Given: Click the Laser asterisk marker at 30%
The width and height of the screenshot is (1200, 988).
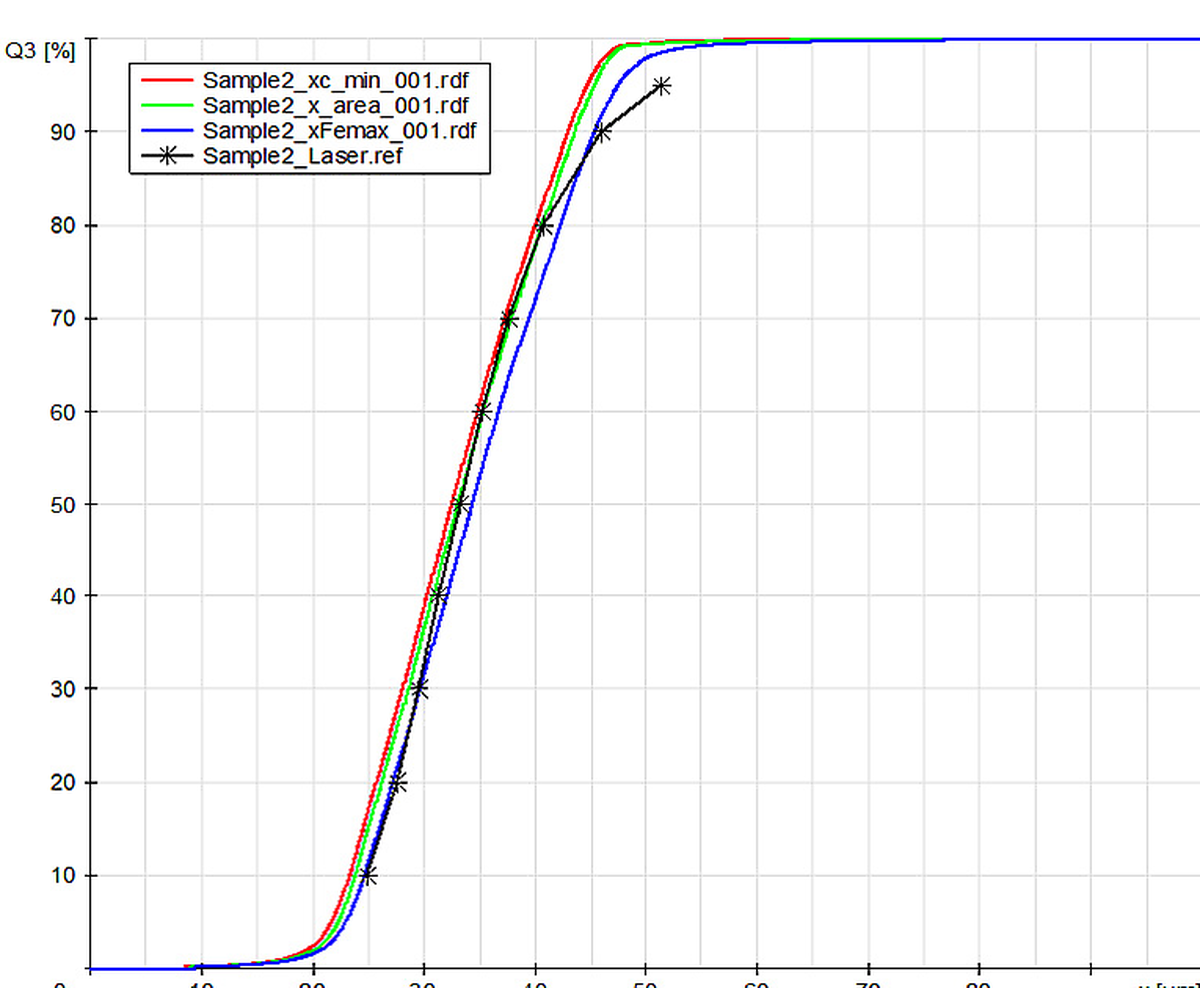Looking at the screenshot, I should pyautogui.click(x=420, y=689).
